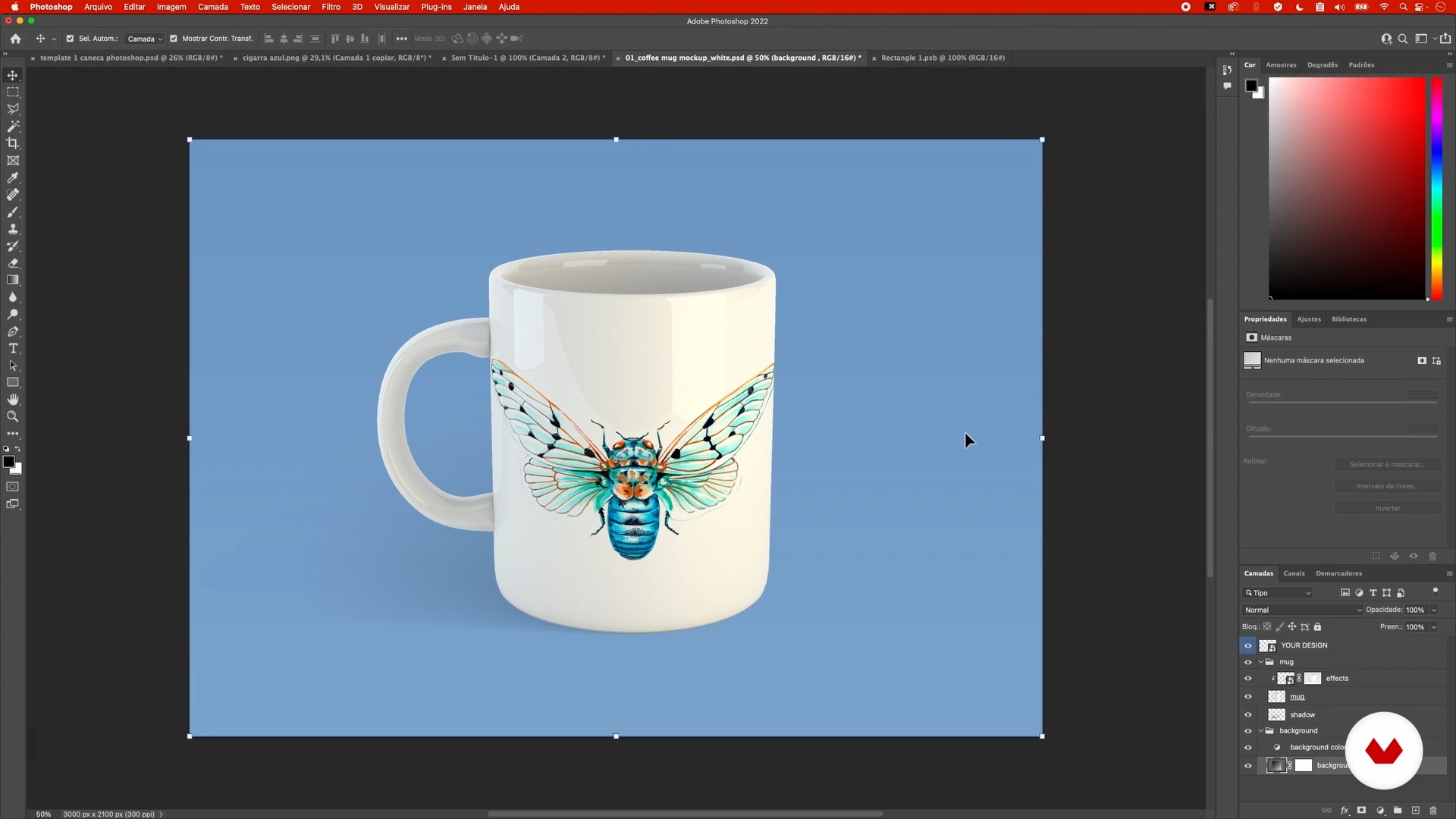Select the Eraser tool
The width and height of the screenshot is (1456, 819).
click(13, 263)
